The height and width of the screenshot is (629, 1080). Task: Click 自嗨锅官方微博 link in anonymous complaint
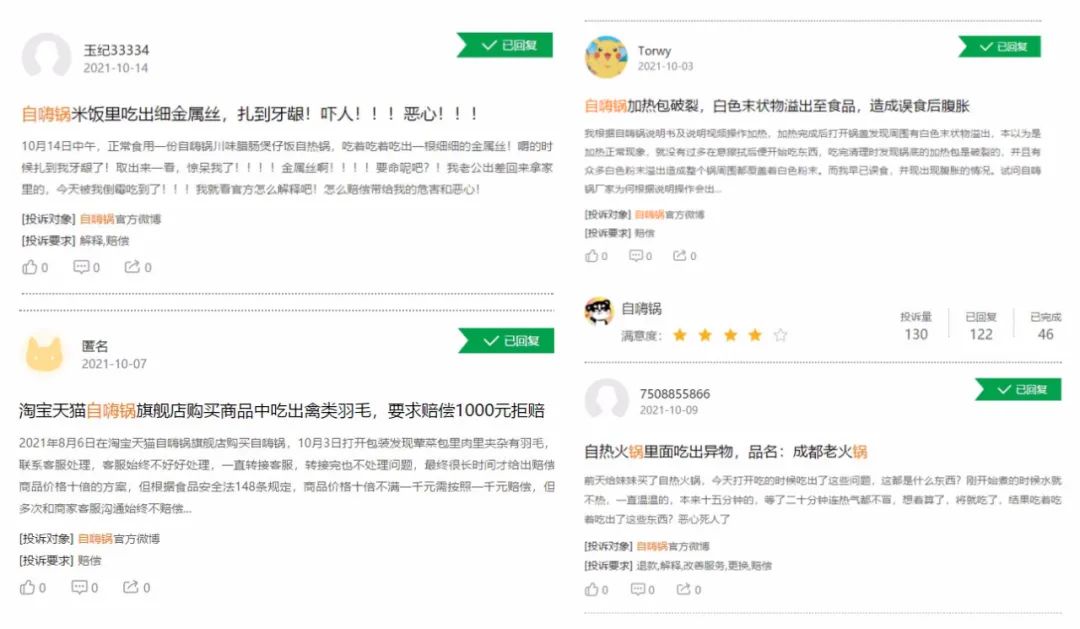coord(118,539)
